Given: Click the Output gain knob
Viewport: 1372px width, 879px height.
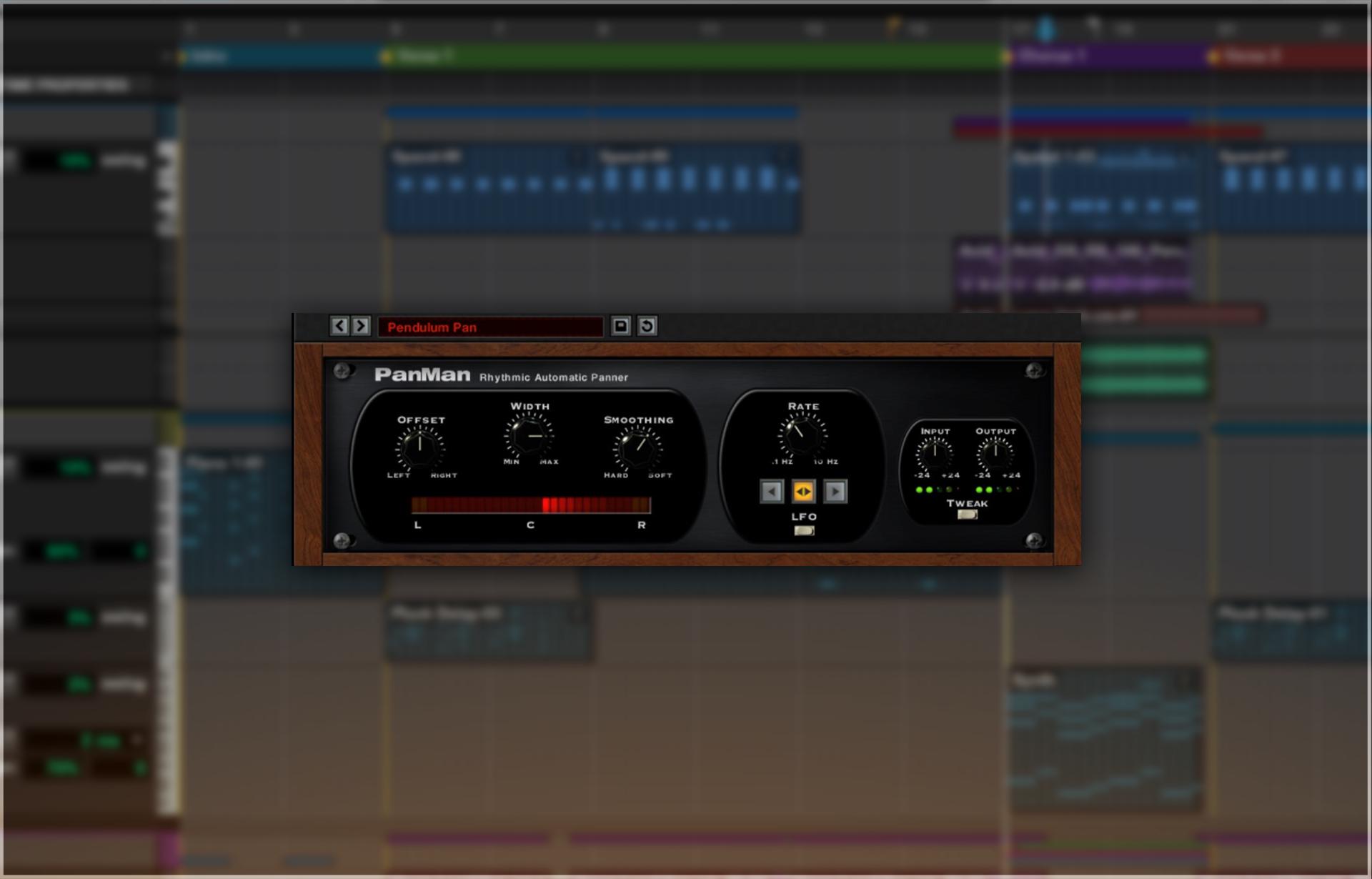Looking at the screenshot, I should (x=995, y=454).
